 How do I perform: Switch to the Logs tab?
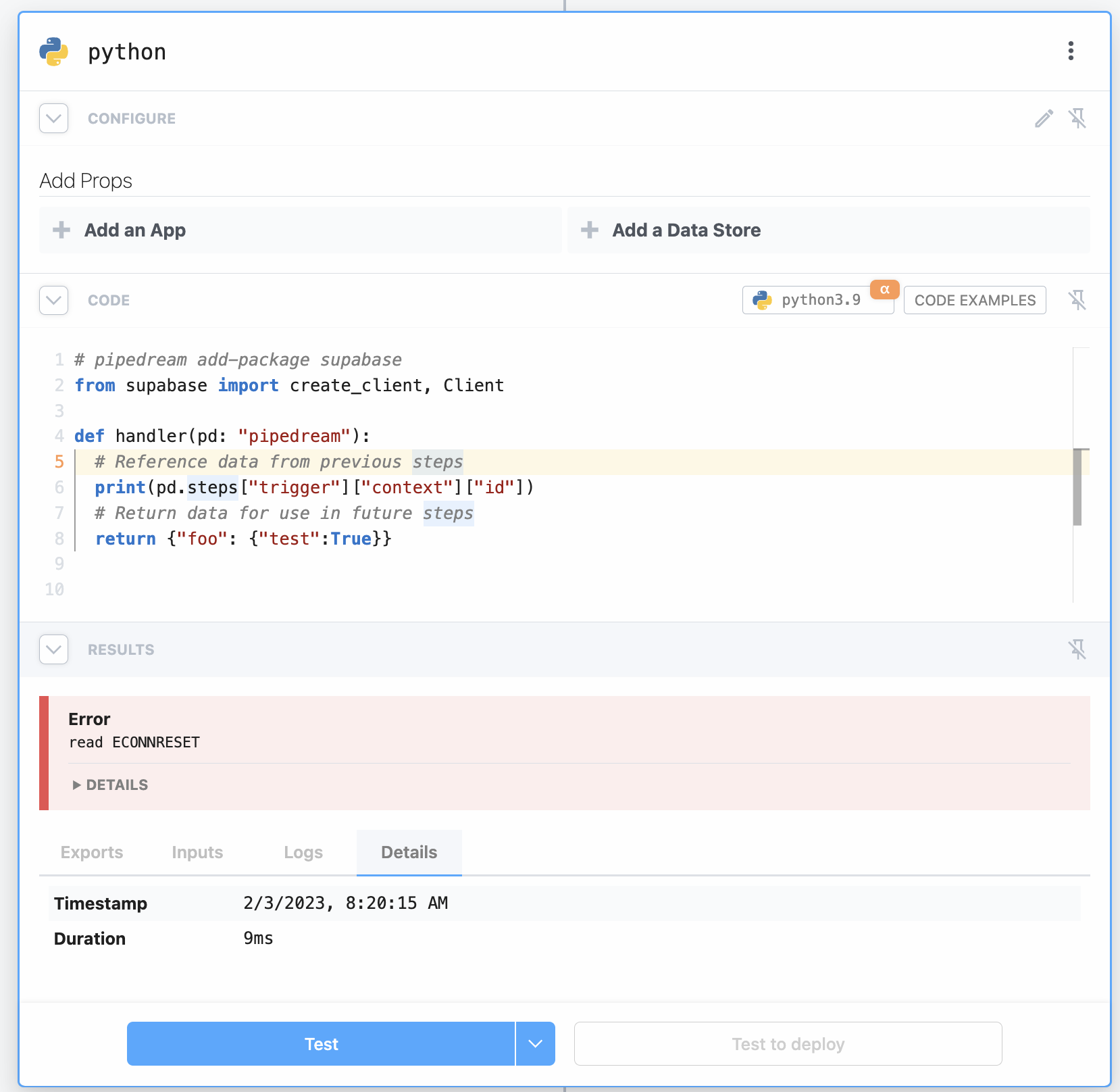point(303,852)
